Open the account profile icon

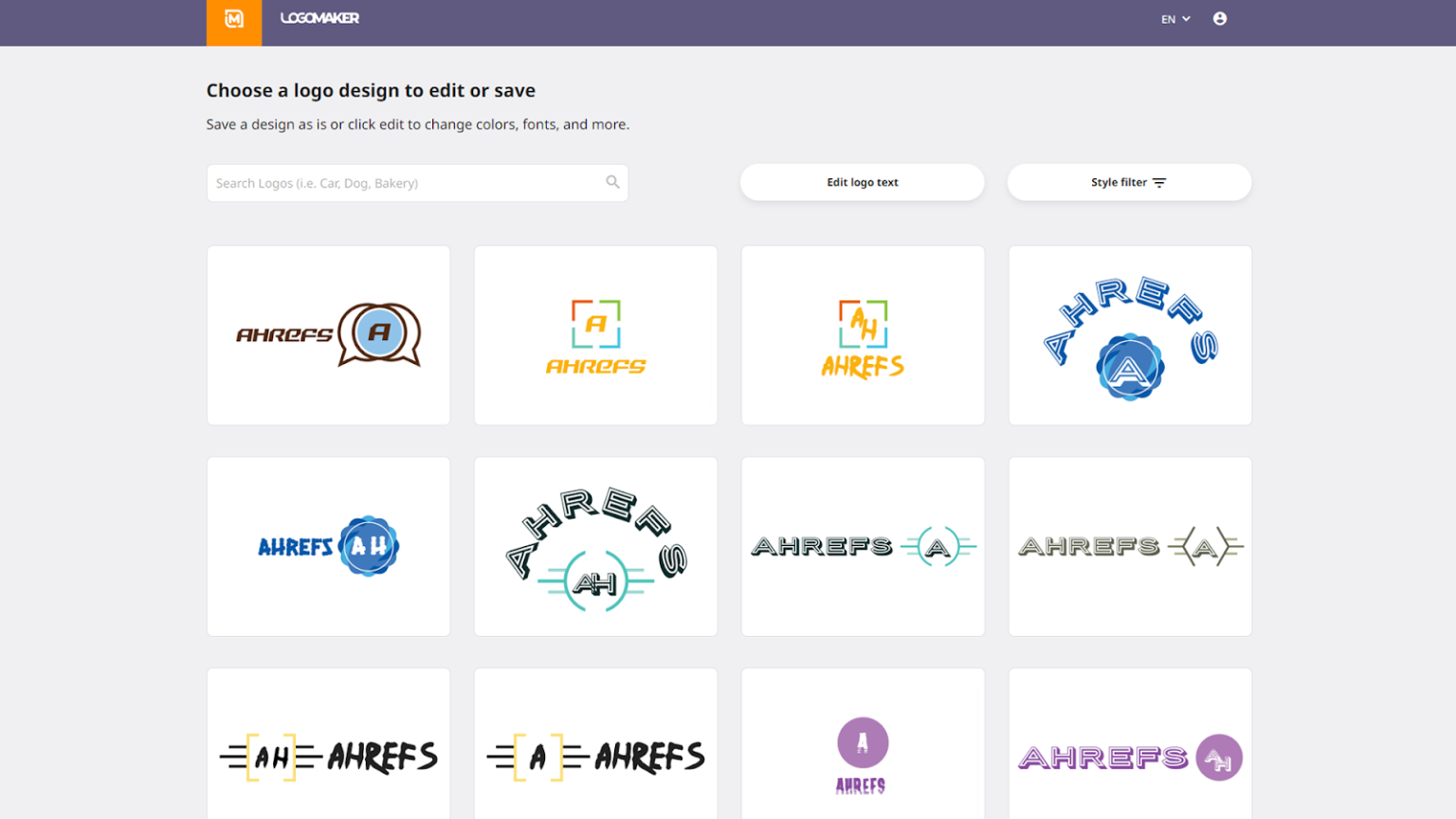1220,18
